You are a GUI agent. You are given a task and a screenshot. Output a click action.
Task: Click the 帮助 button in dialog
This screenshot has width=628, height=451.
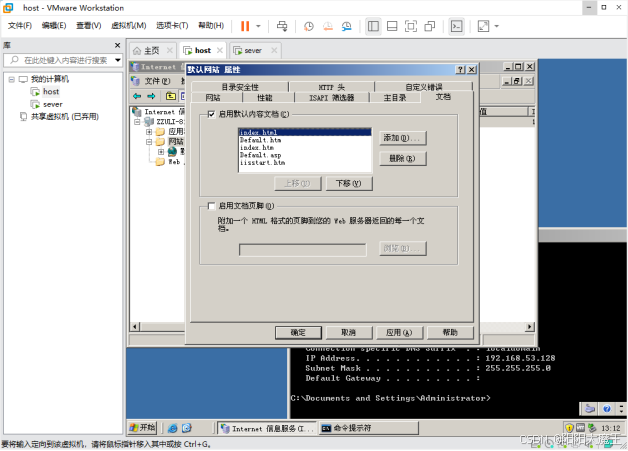[450, 332]
